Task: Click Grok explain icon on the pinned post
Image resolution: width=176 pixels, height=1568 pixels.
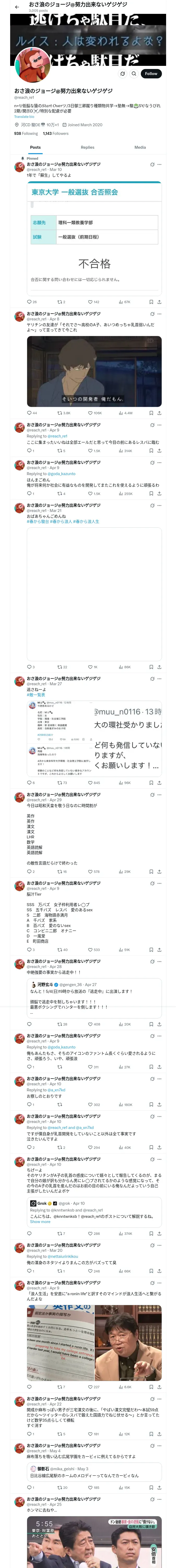Action: click(152, 164)
